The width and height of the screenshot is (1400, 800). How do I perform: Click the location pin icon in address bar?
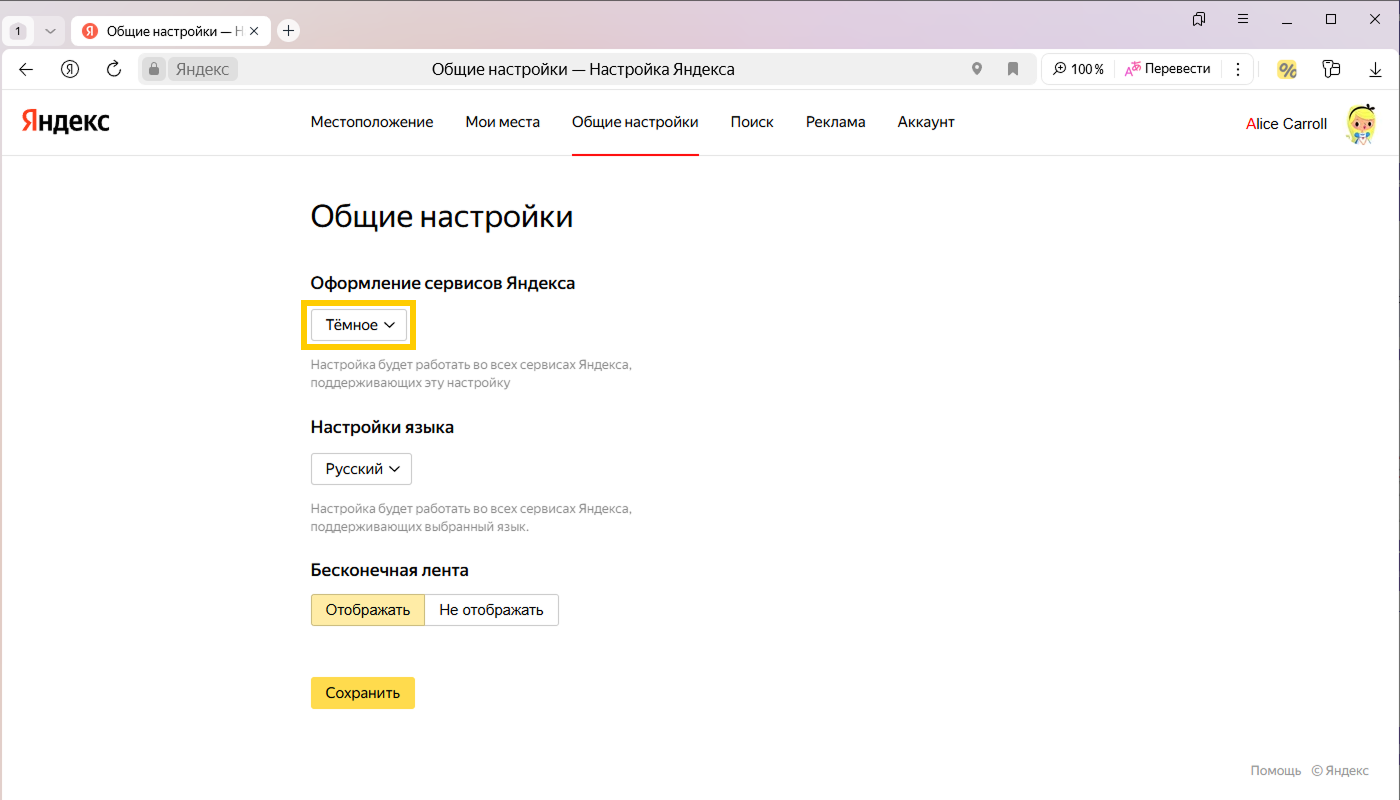tap(977, 69)
